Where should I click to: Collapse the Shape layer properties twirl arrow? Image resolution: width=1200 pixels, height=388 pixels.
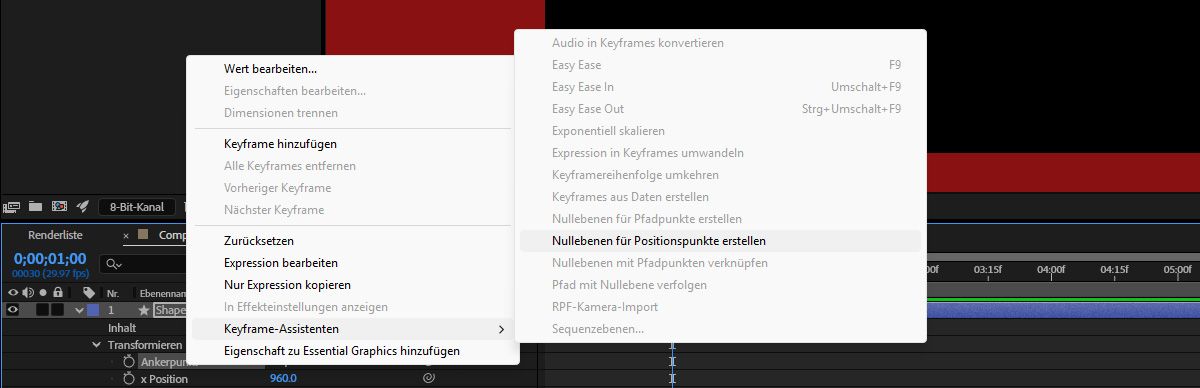tap(79, 311)
